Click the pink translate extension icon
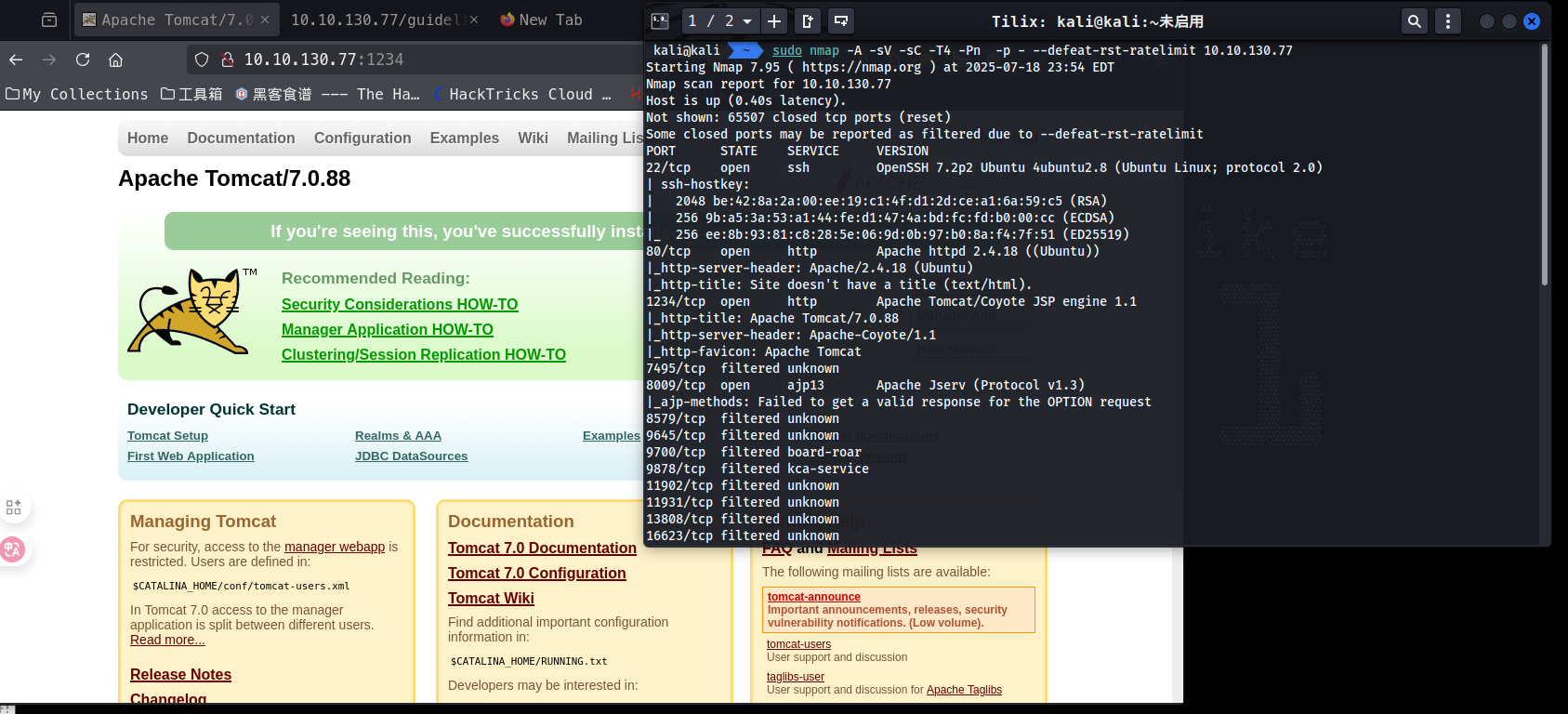The height and width of the screenshot is (714, 1568). [x=12, y=549]
